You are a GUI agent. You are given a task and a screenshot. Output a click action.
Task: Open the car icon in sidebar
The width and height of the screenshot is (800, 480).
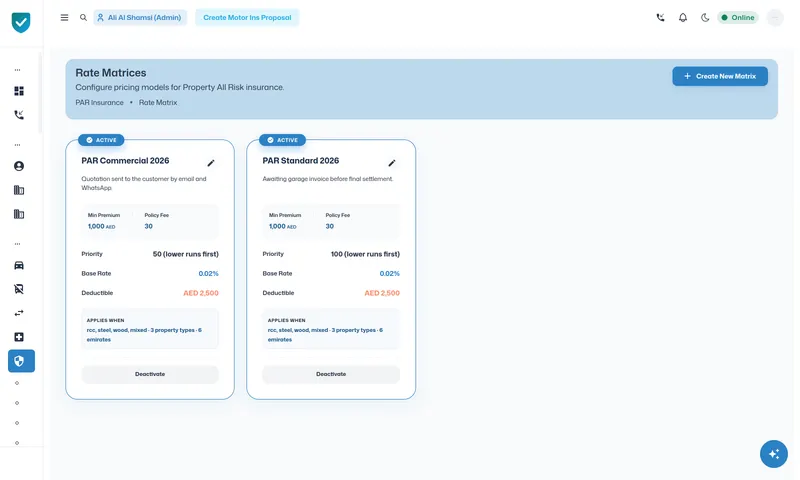click(x=19, y=265)
